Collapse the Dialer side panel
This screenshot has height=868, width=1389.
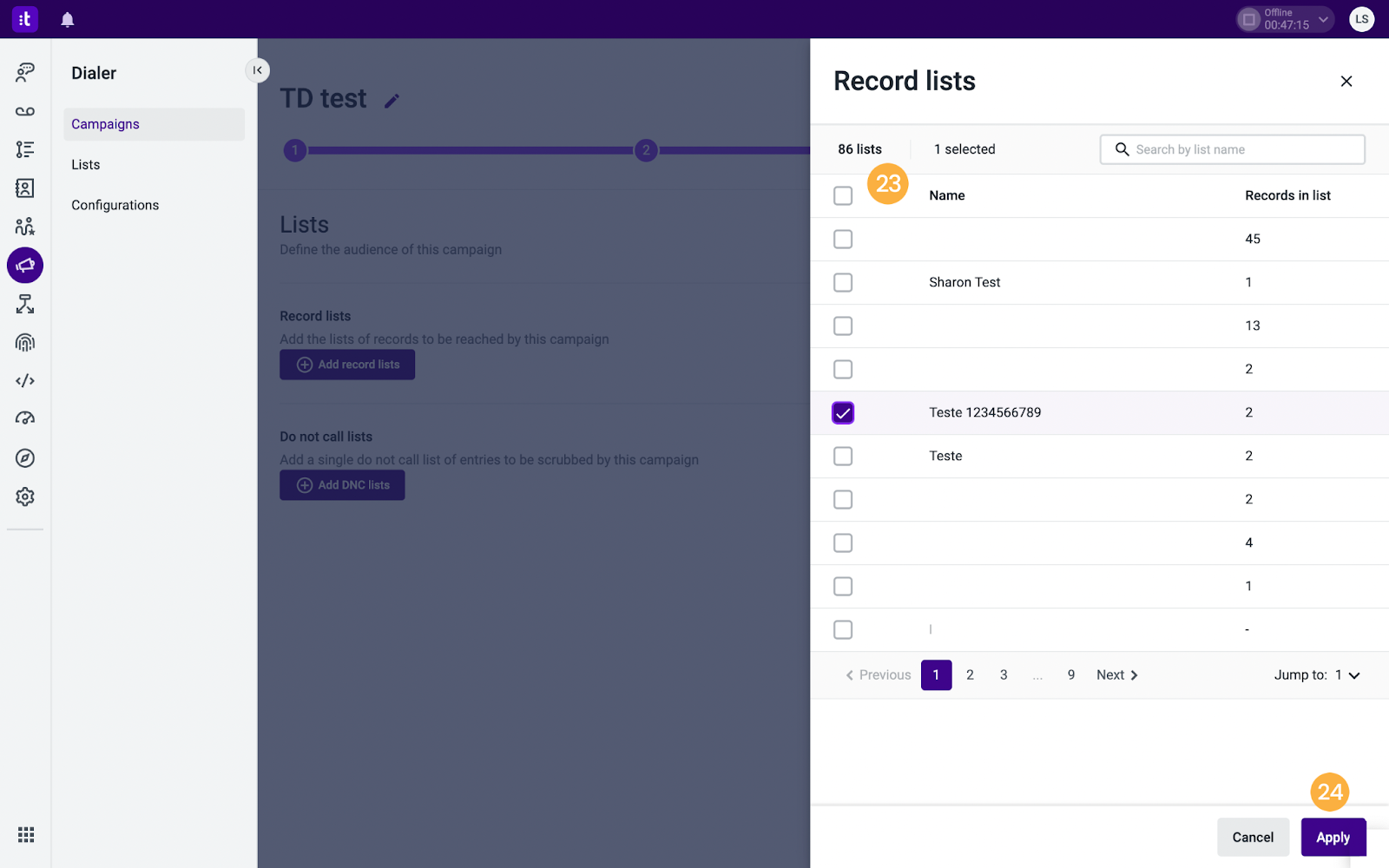pyautogui.click(x=257, y=70)
